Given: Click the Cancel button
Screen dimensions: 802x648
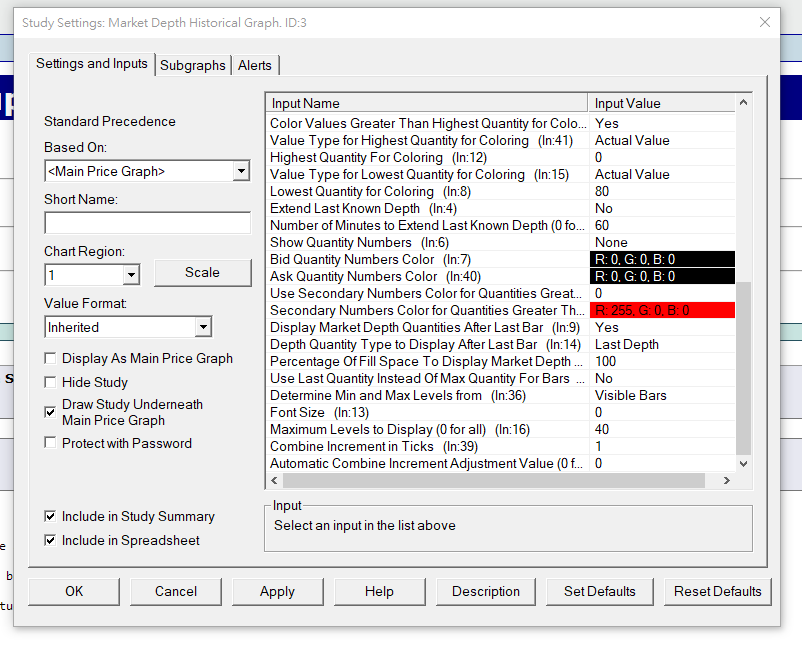Looking at the screenshot, I should tap(176, 592).
